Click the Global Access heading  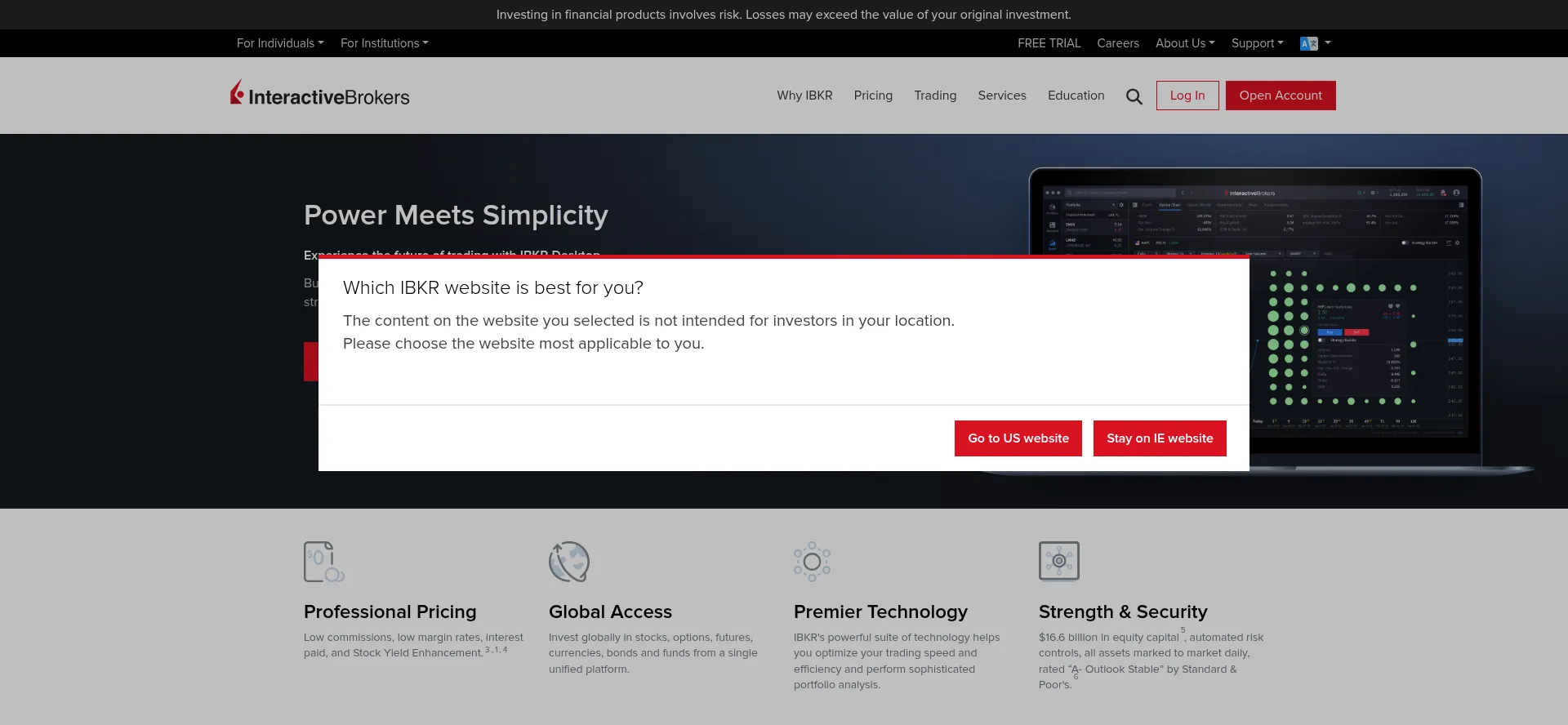(x=610, y=612)
